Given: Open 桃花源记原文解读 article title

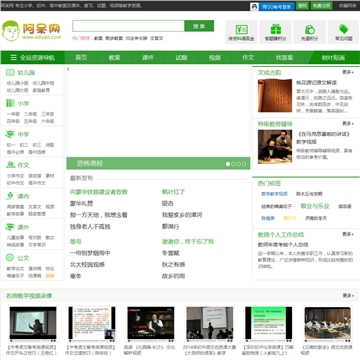Looking at the screenshot, I should (x=316, y=82).
